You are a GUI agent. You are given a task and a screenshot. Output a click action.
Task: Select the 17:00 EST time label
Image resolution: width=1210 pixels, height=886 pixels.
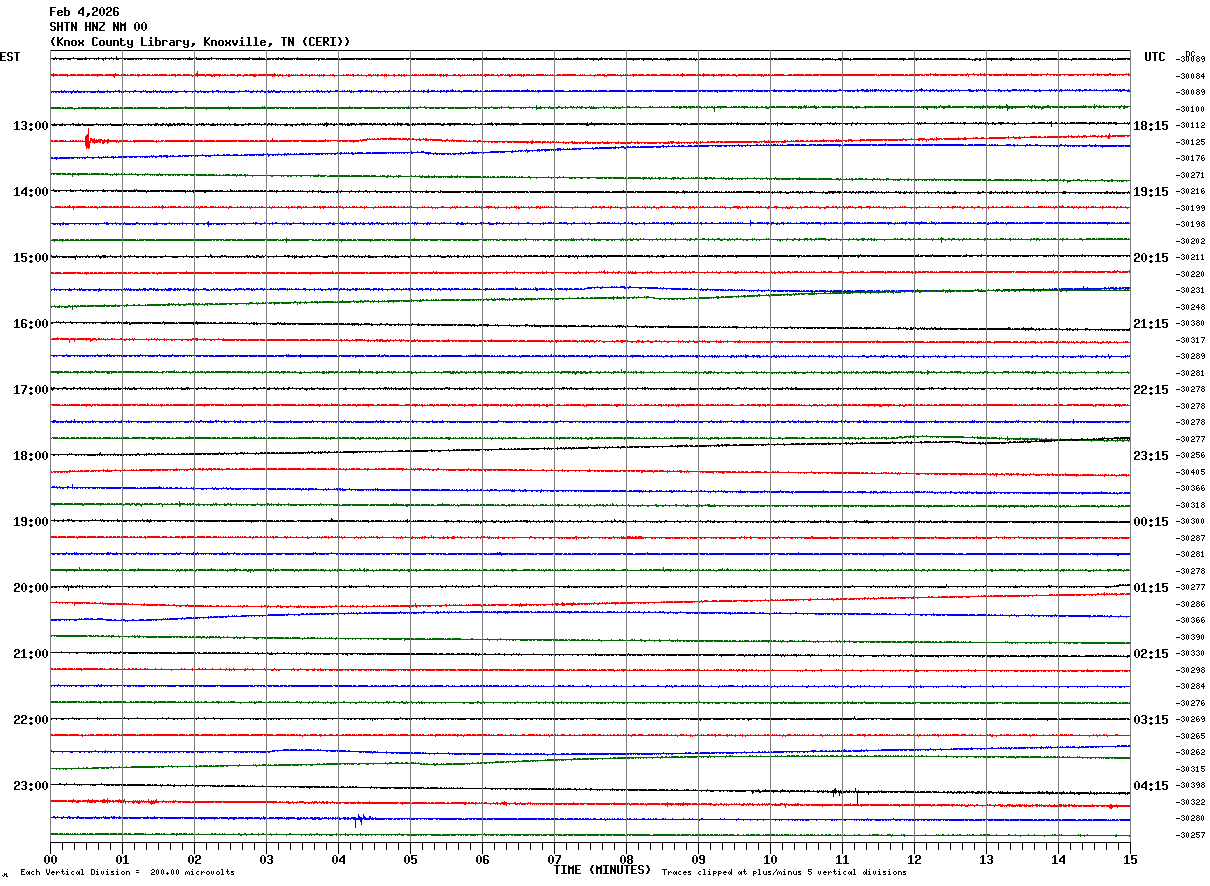(x=30, y=390)
